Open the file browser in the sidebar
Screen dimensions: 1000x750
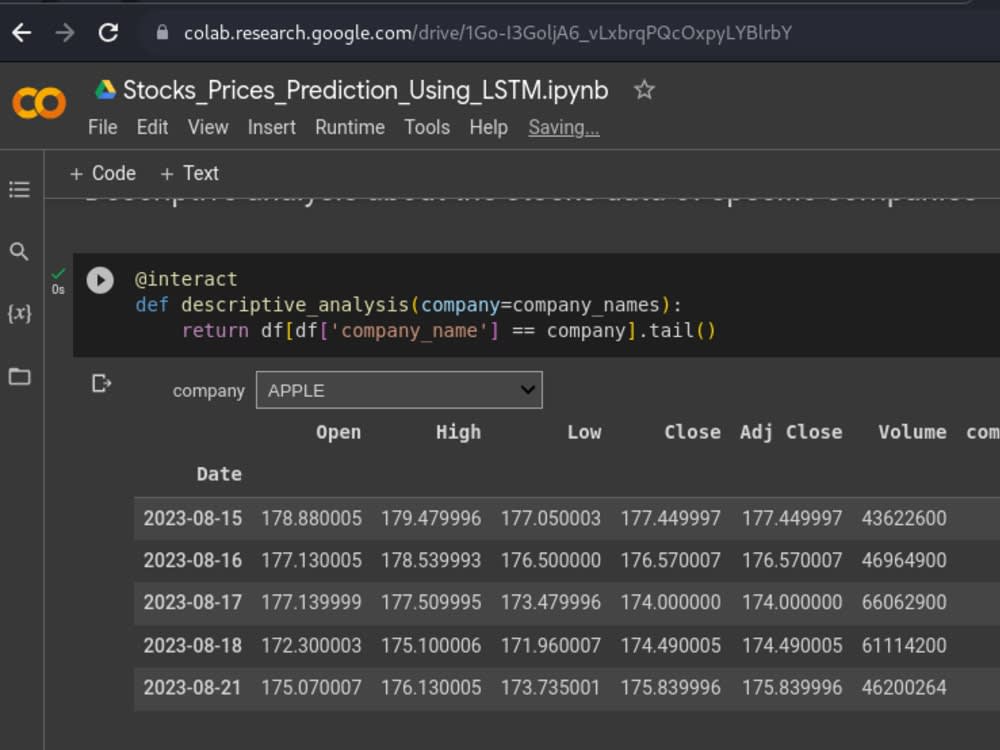click(x=18, y=377)
